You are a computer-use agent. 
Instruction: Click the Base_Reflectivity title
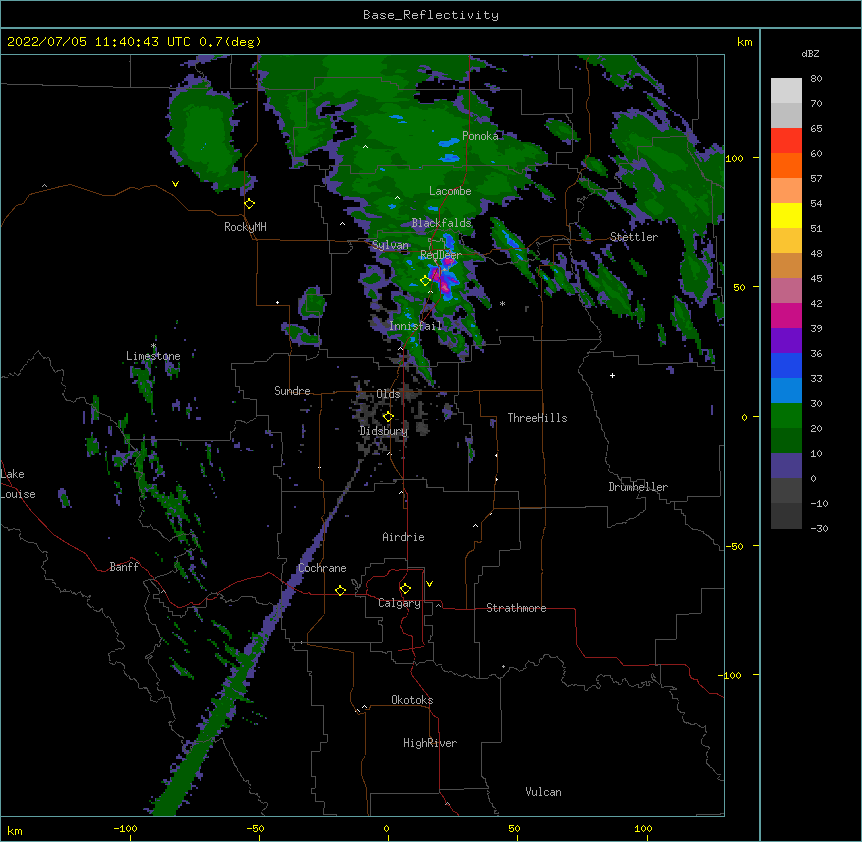(431, 15)
